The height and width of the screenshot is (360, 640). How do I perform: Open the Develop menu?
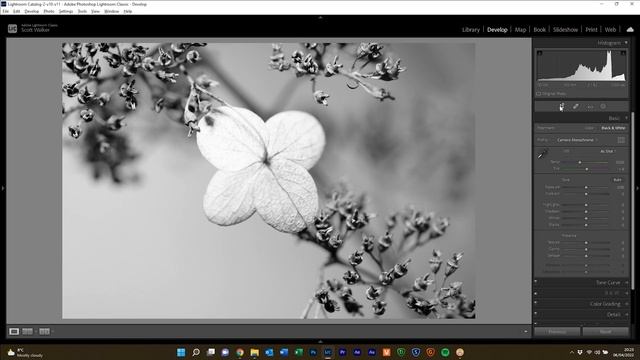click(31, 11)
